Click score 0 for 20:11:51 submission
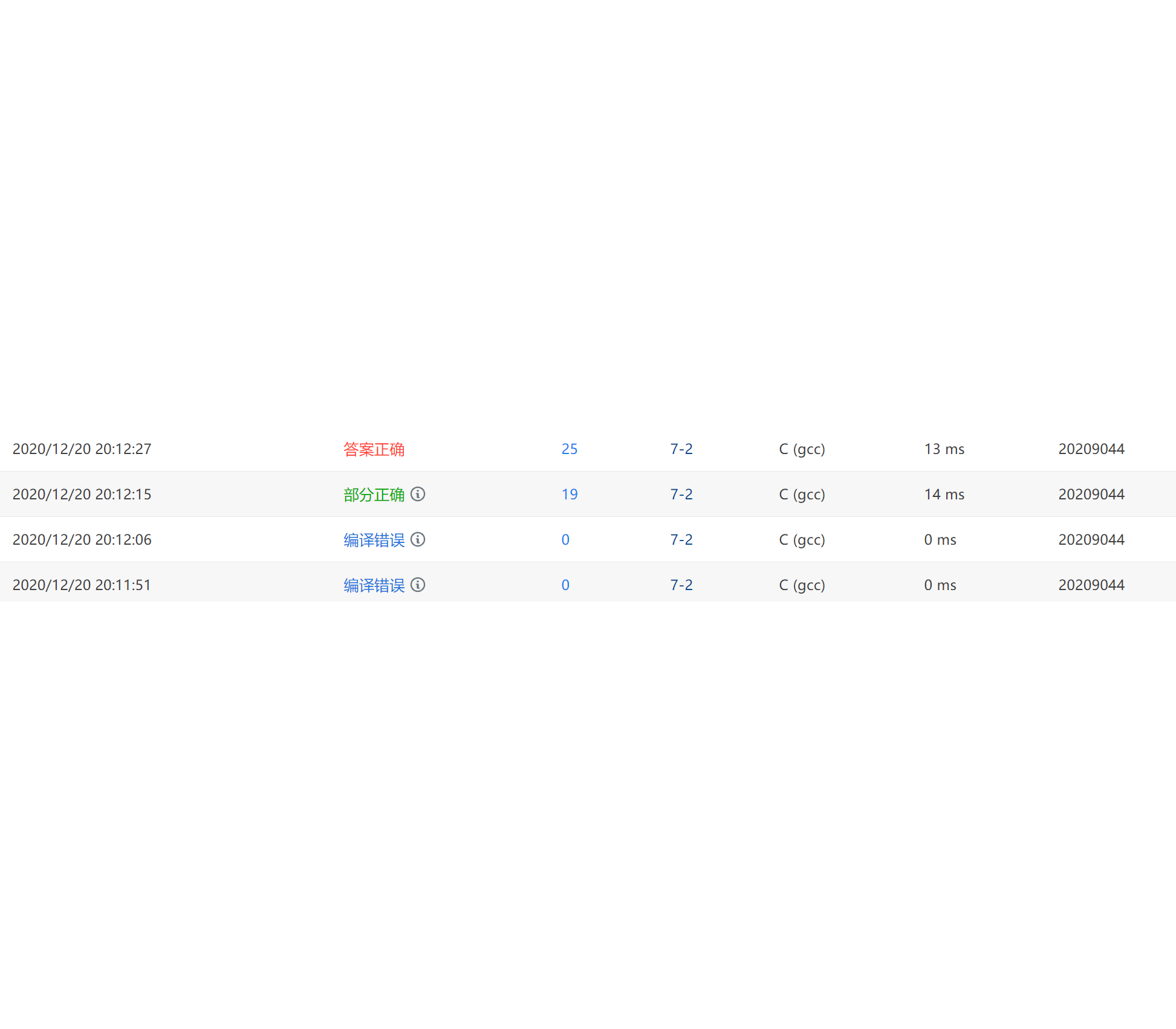 tap(565, 585)
